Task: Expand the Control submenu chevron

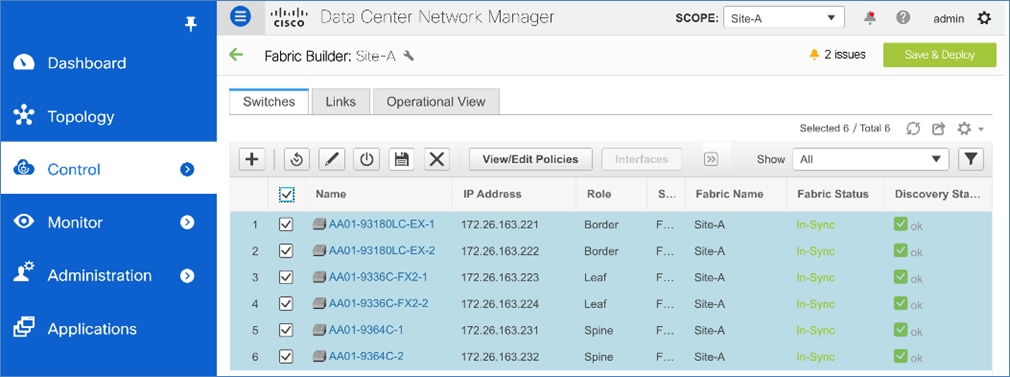Action: click(x=187, y=169)
